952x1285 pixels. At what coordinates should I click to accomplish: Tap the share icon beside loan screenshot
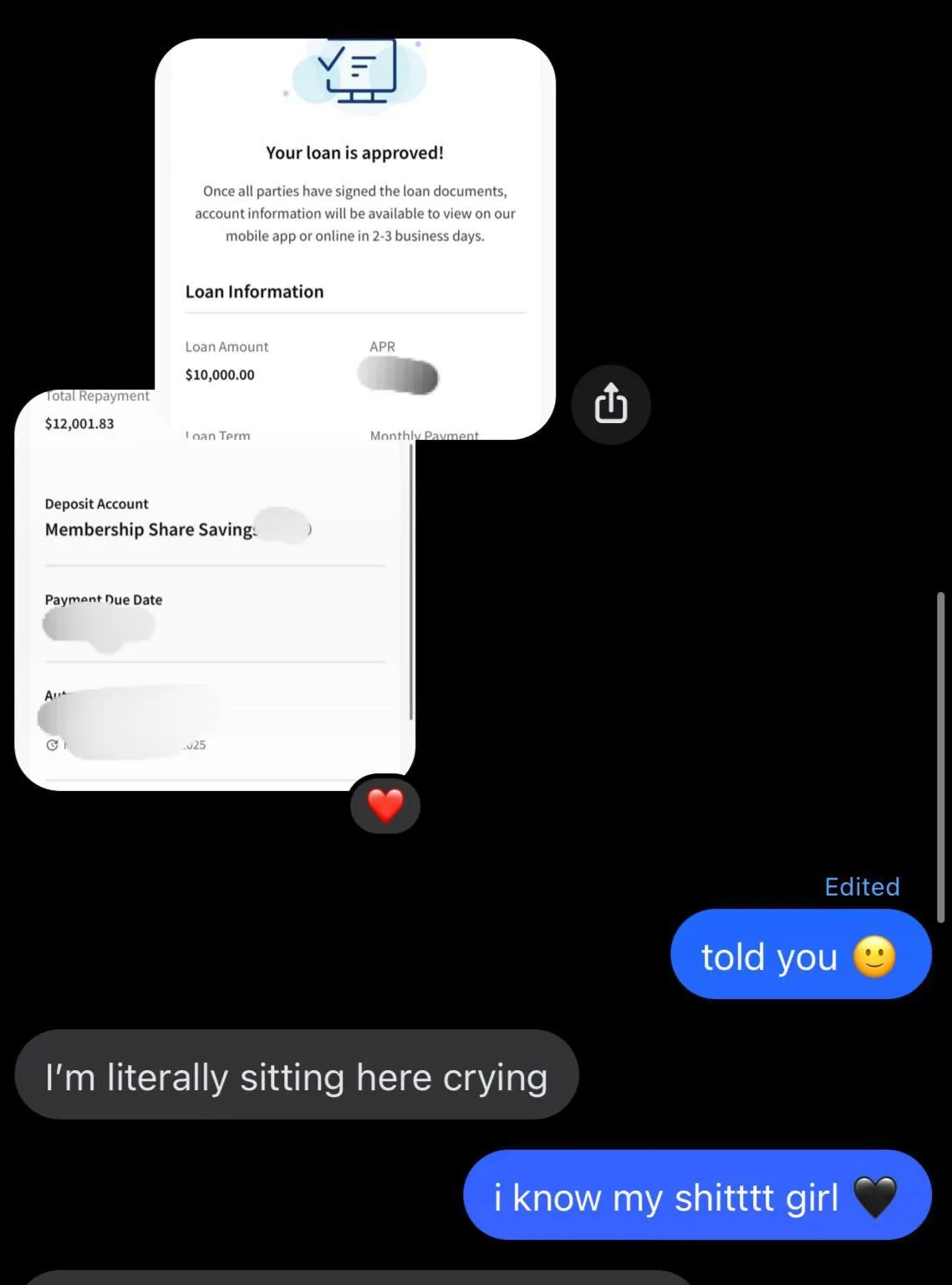tap(611, 404)
